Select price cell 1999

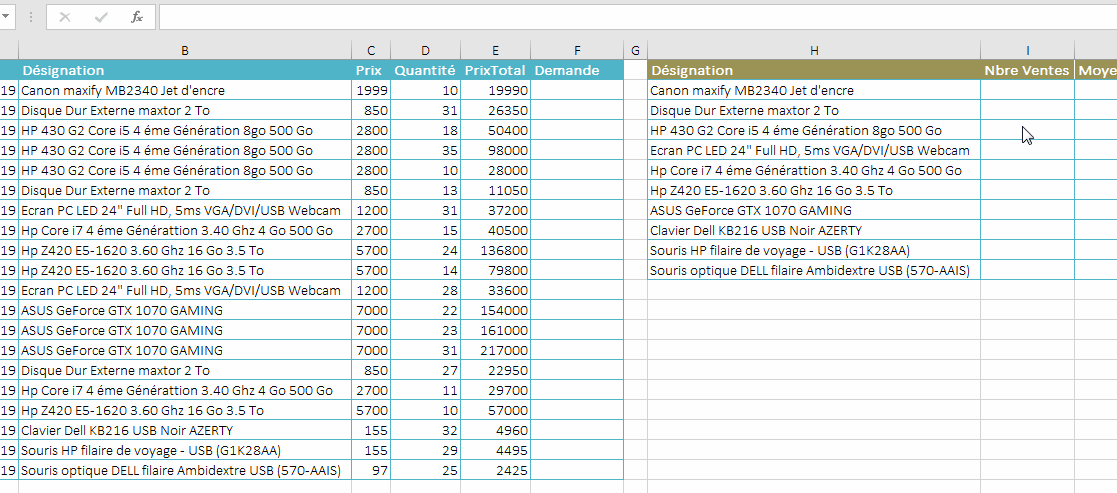[371, 90]
